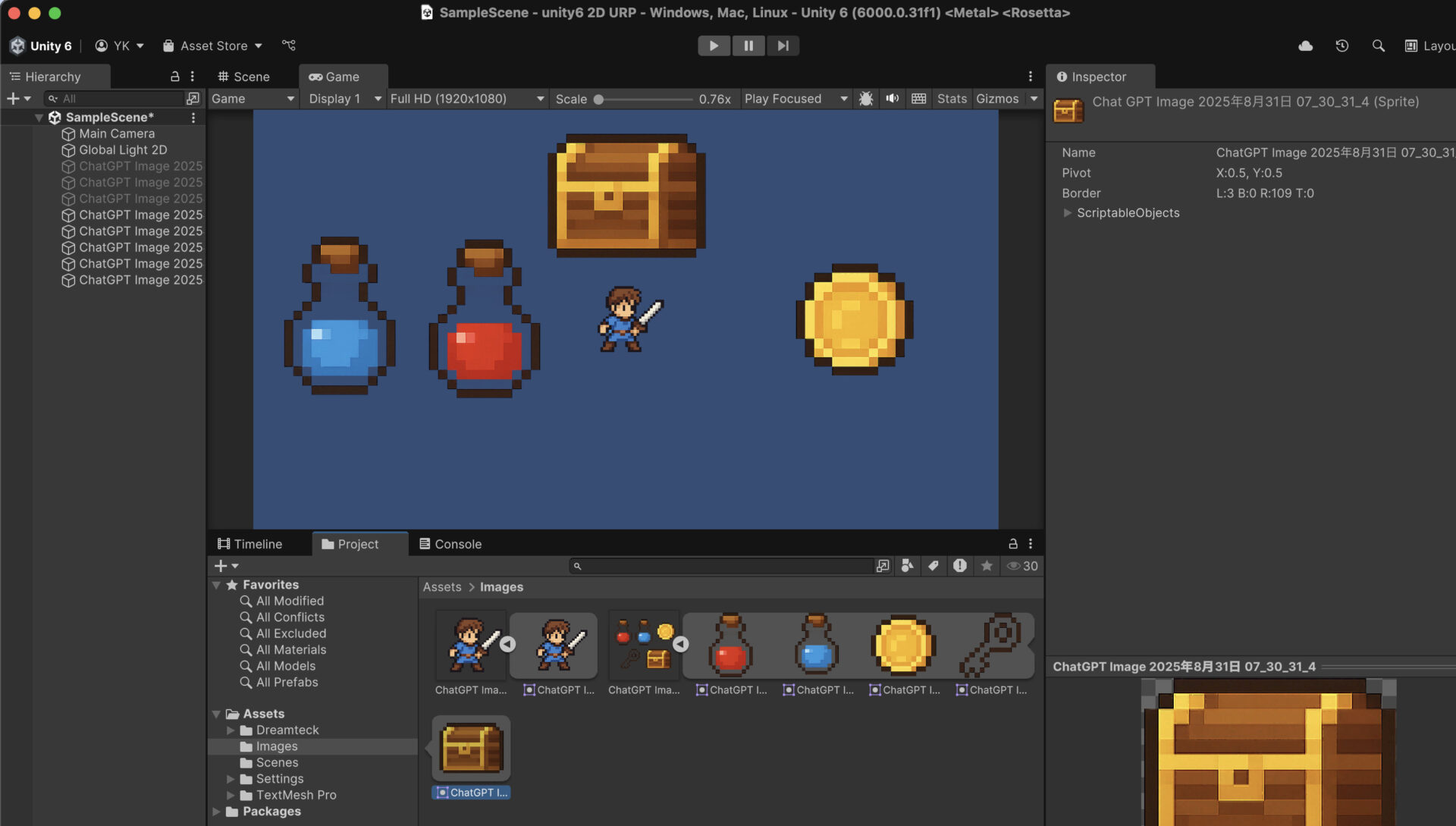The width and height of the screenshot is (1456, 826).
Task: Click the Step frame button
Action: pos(783,46)
